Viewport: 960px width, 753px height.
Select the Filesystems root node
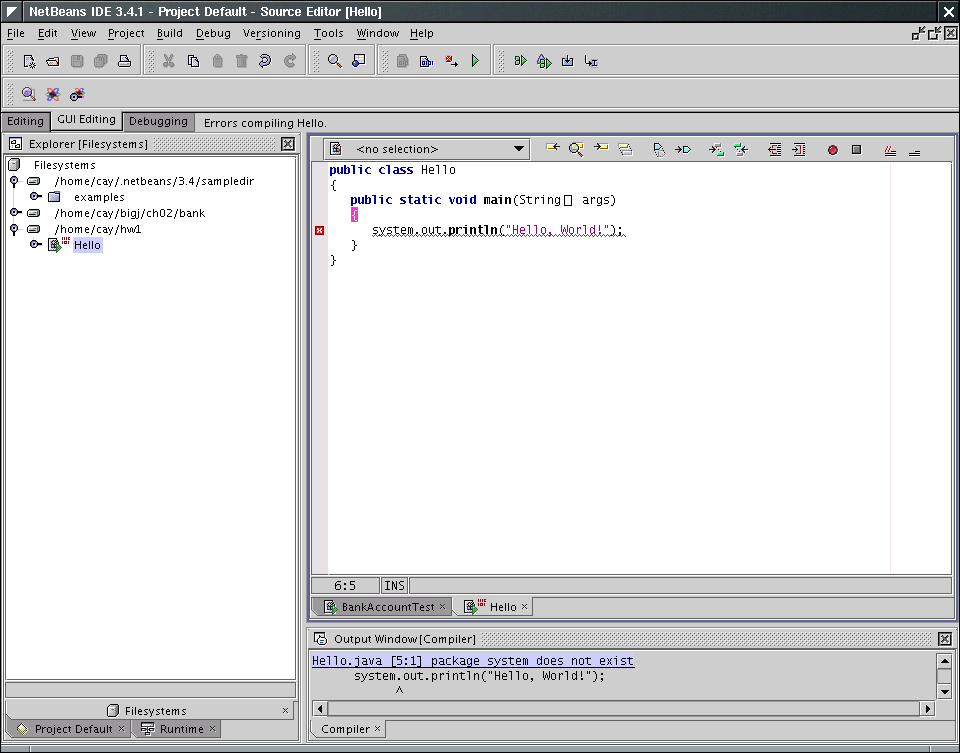pyautogui.click(x=64, y=165)
